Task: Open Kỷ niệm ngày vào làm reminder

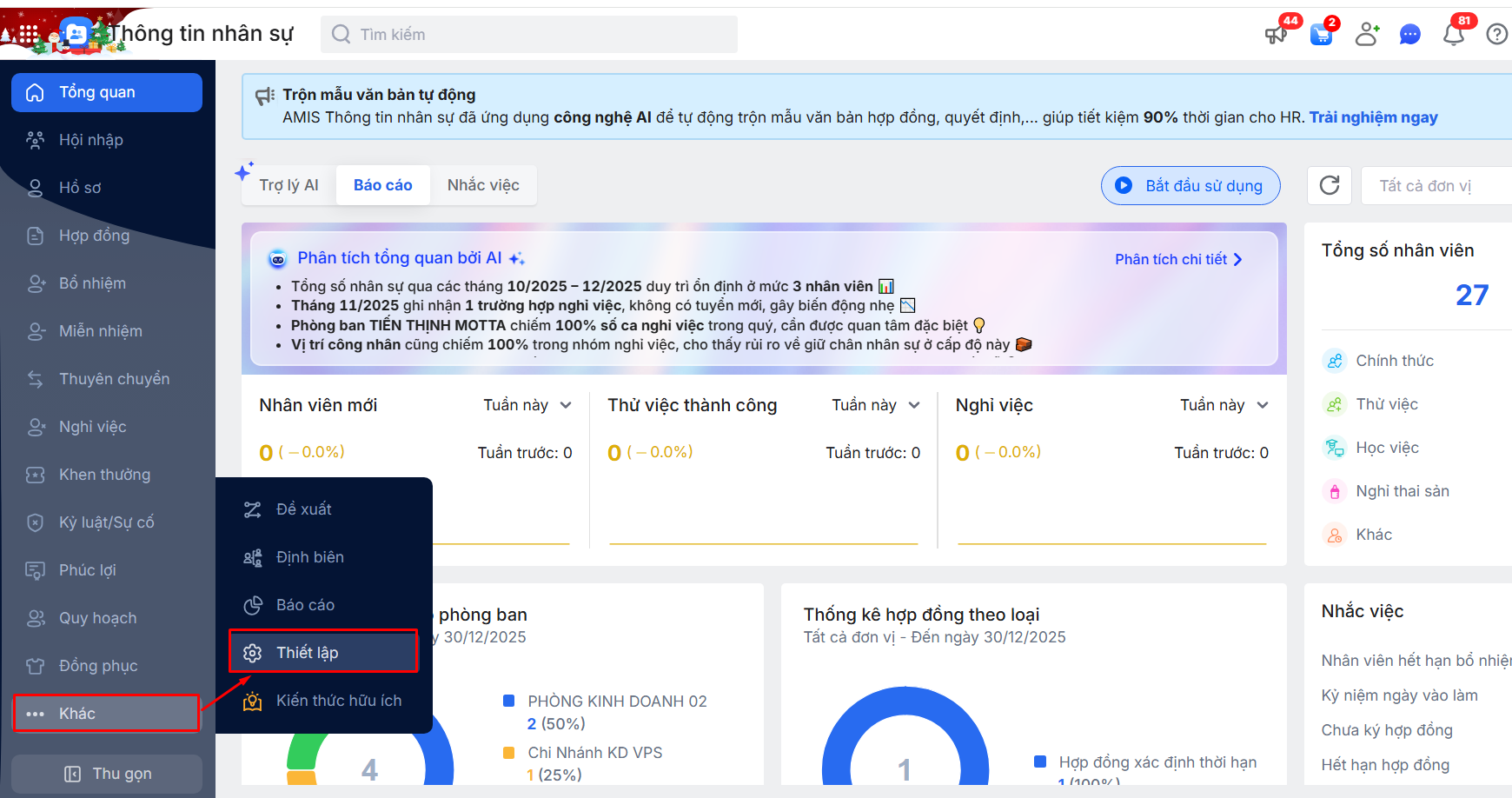Action: (1399, 695)
